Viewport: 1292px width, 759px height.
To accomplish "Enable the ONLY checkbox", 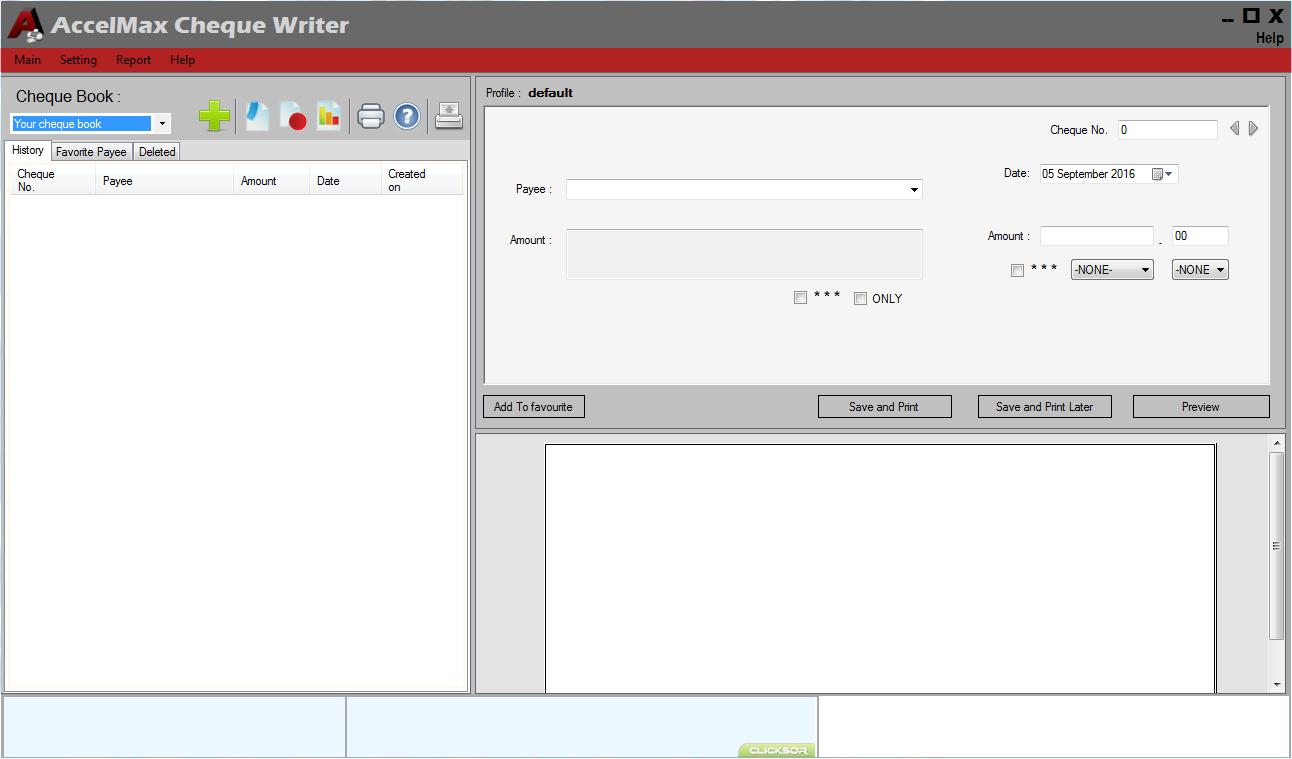I will [x=860, y=297].
